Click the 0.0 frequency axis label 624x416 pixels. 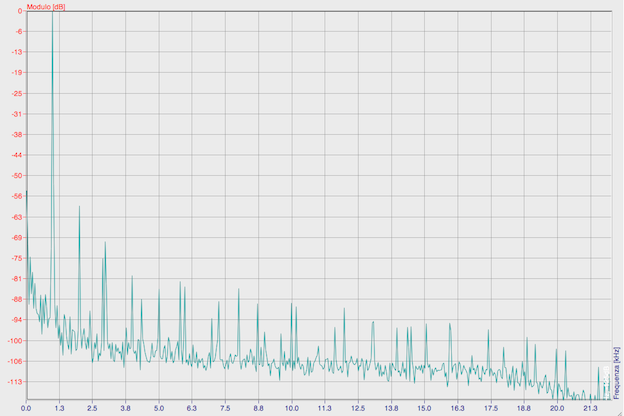[26, 408]
